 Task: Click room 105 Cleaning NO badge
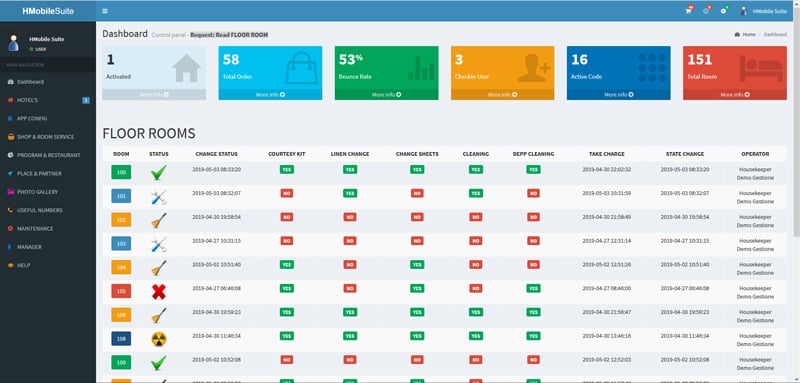[476, 288]
